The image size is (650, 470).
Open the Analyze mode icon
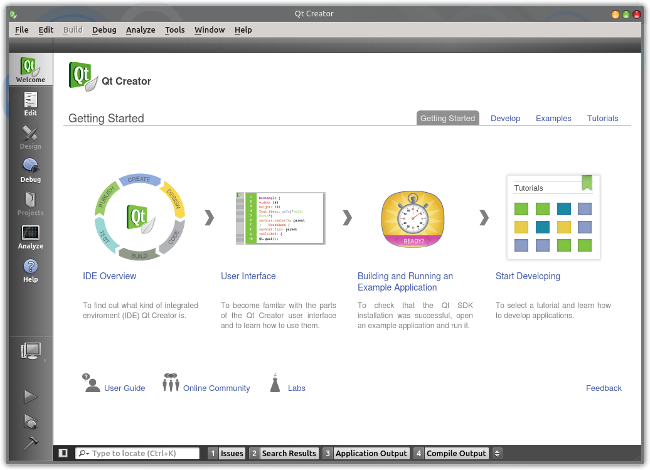(31, 237)
